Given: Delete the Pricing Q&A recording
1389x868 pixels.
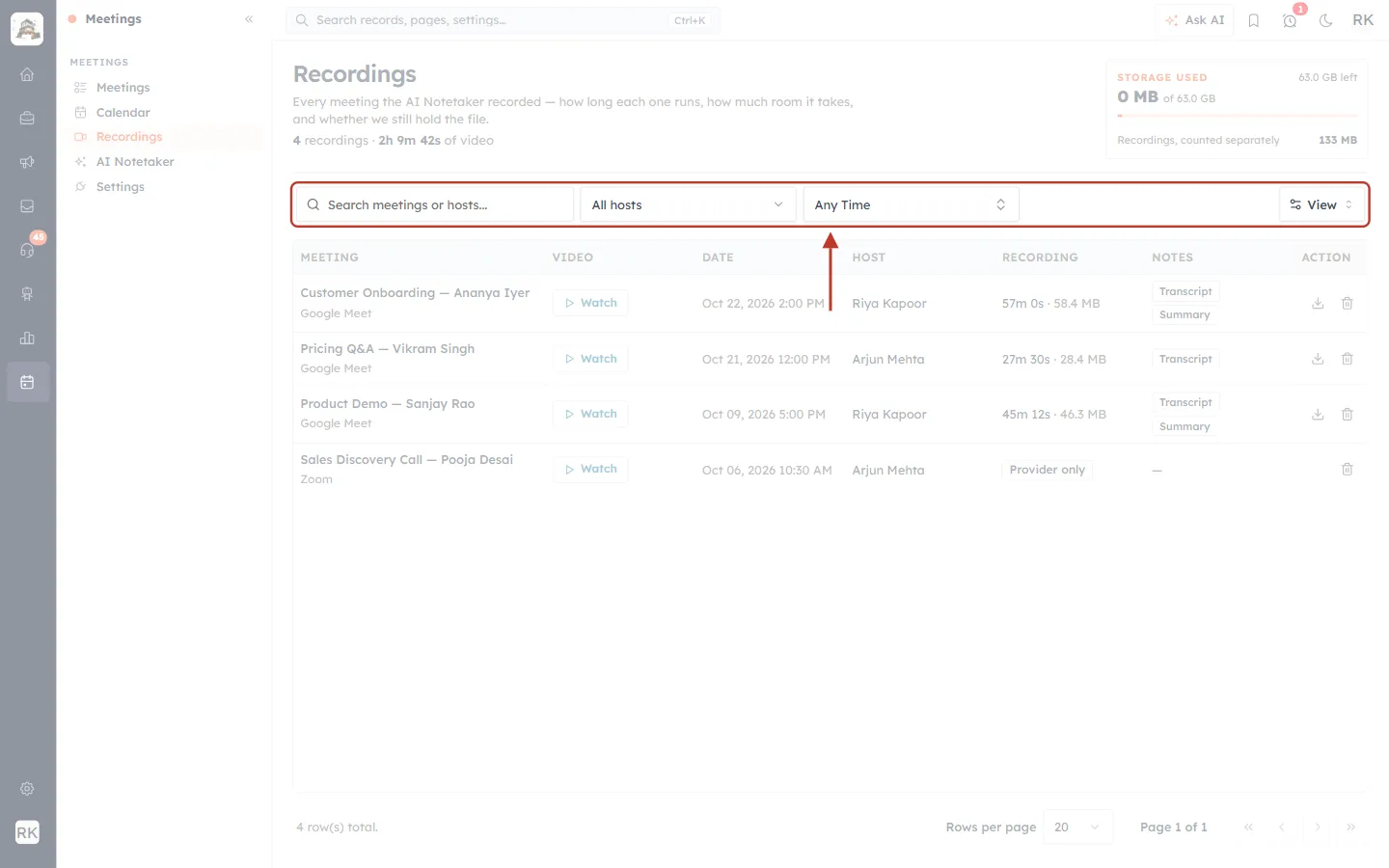Looking at the screenshot, I should tap(1348, 359).
